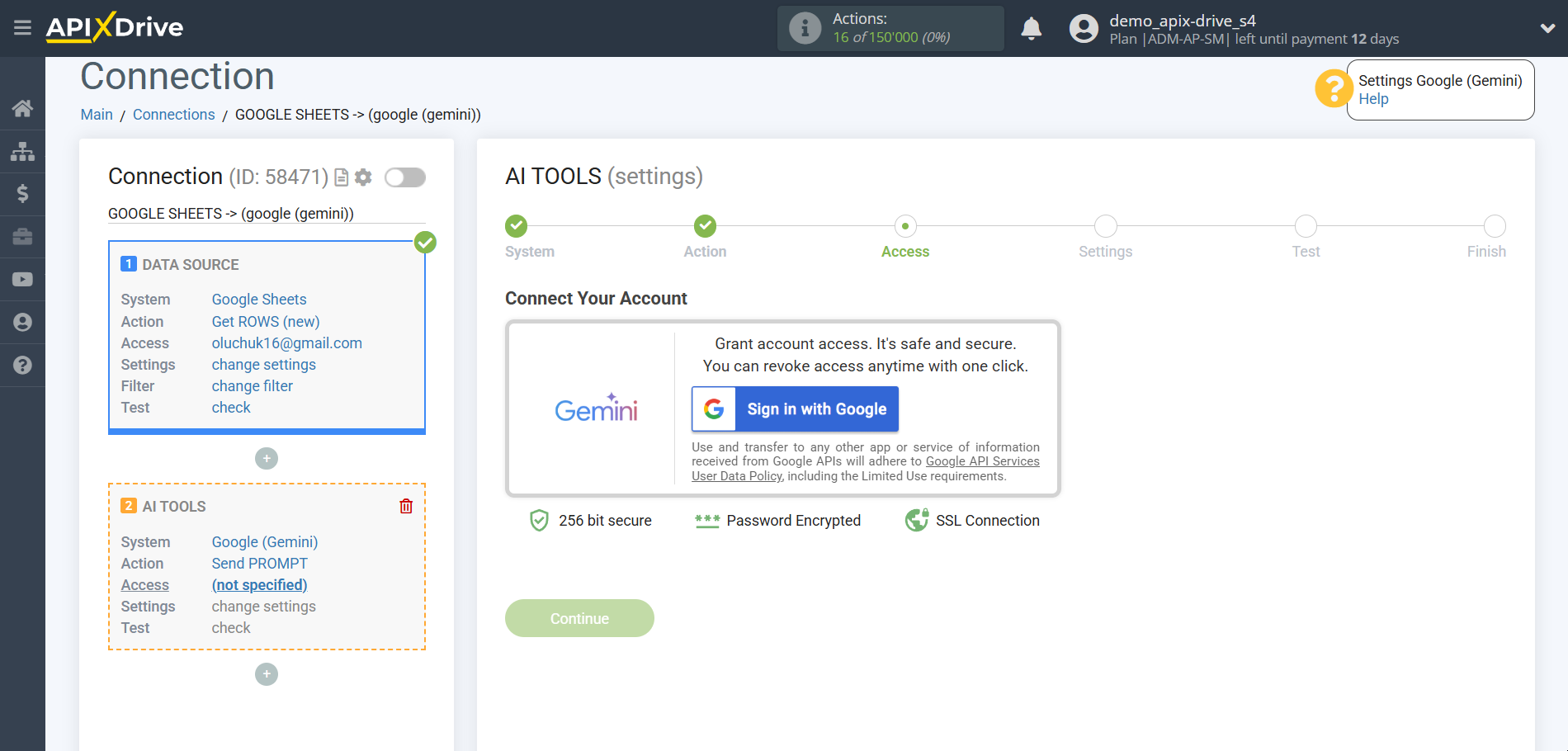The image size is (1568, 751).
Task: Open the Home page from the sidebar
Action: click(x=22, y=108)
